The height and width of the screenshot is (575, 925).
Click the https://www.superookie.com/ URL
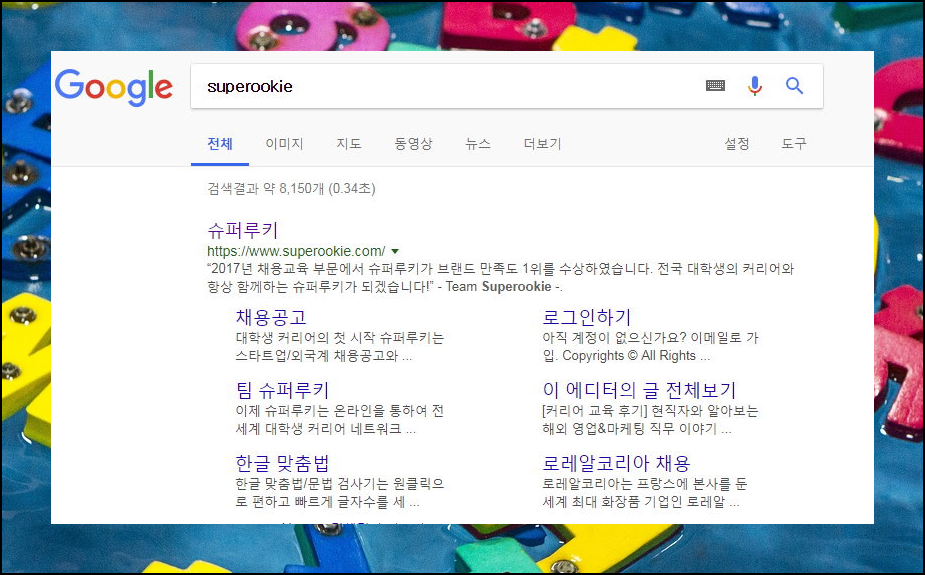(x=296, y=251)
